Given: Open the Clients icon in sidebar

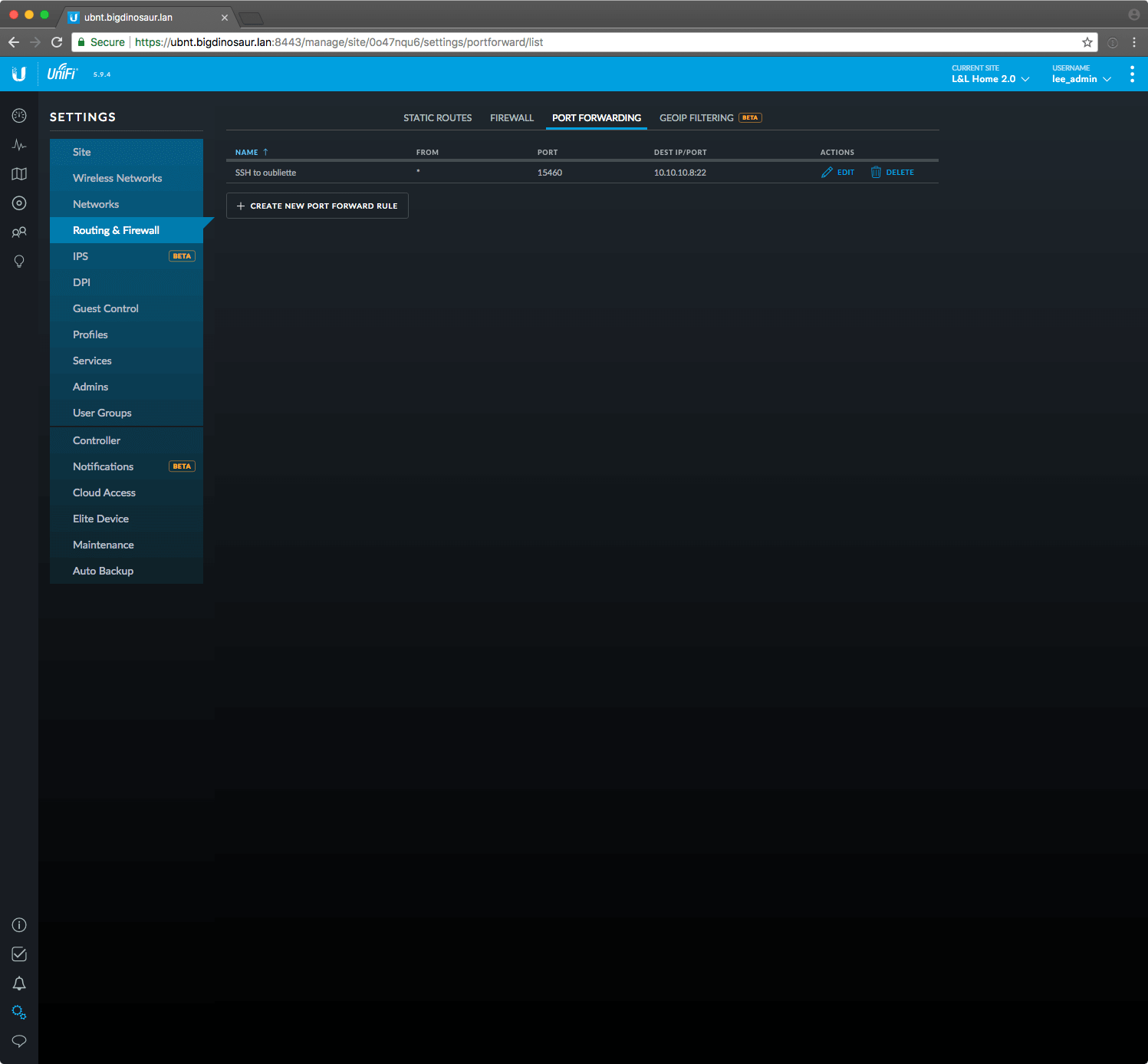Looking at the screenshot, I should point(19,232).
